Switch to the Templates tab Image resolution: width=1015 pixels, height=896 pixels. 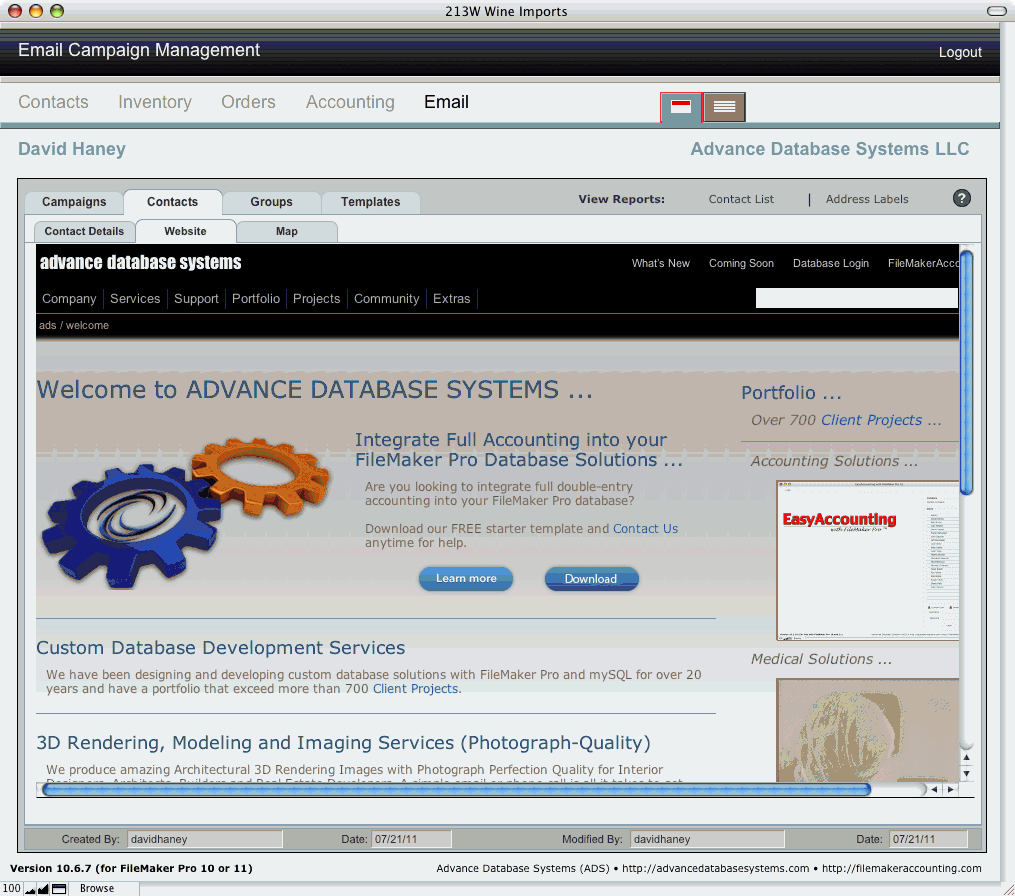370,202
